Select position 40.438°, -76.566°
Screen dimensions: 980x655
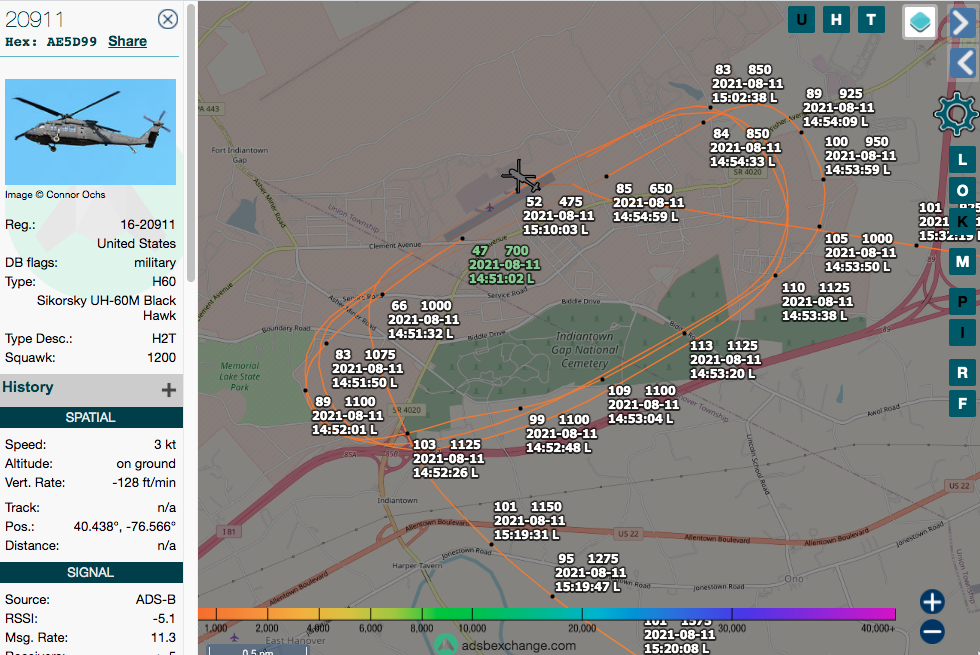[x=124, y=526]
